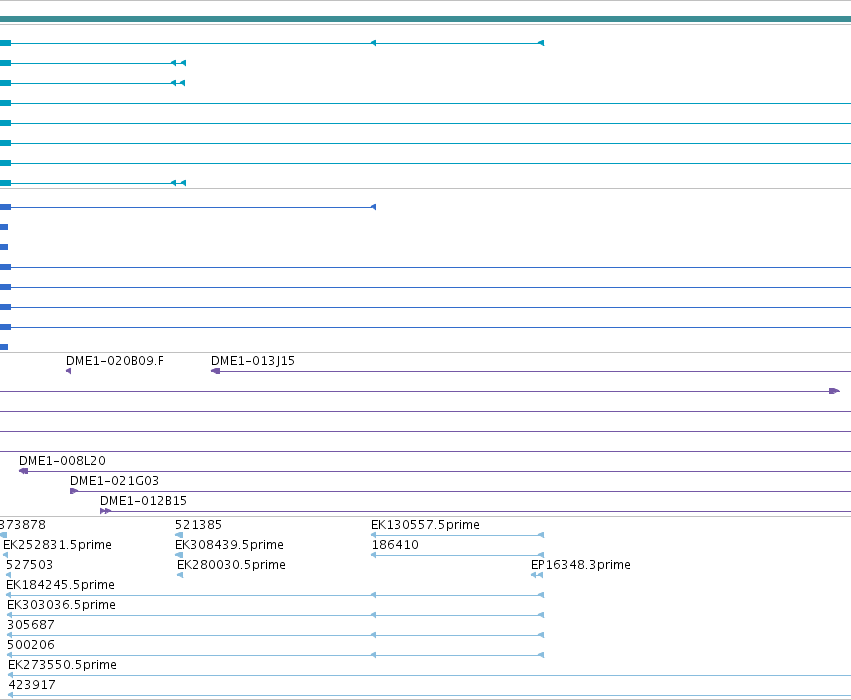Image resolution: width=851 pixels, height=700 pixels.
Task: Select the EK252831.5prime label
Action: [58, 545]
